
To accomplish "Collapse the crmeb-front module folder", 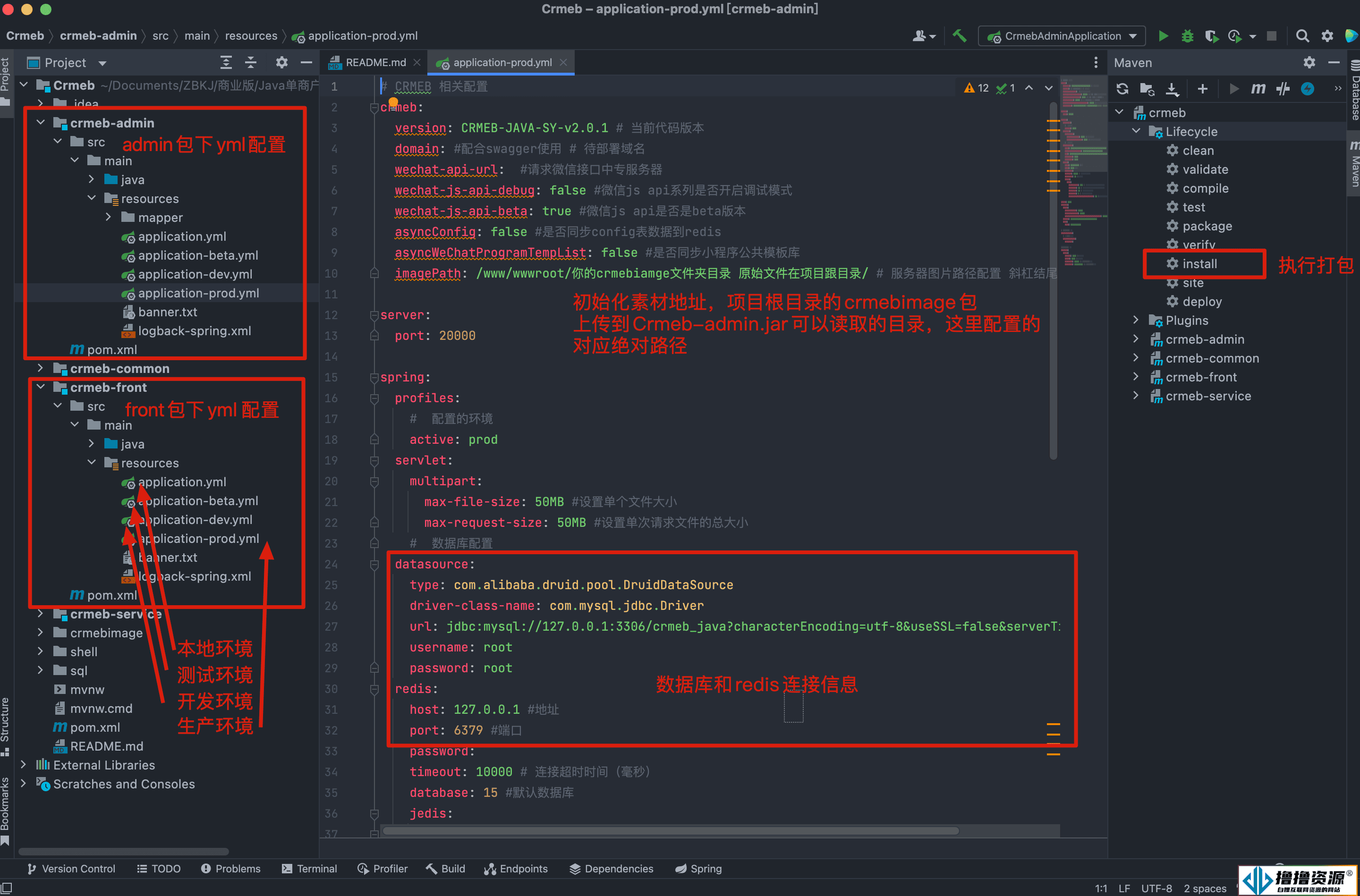I will [x=41, y=387].
